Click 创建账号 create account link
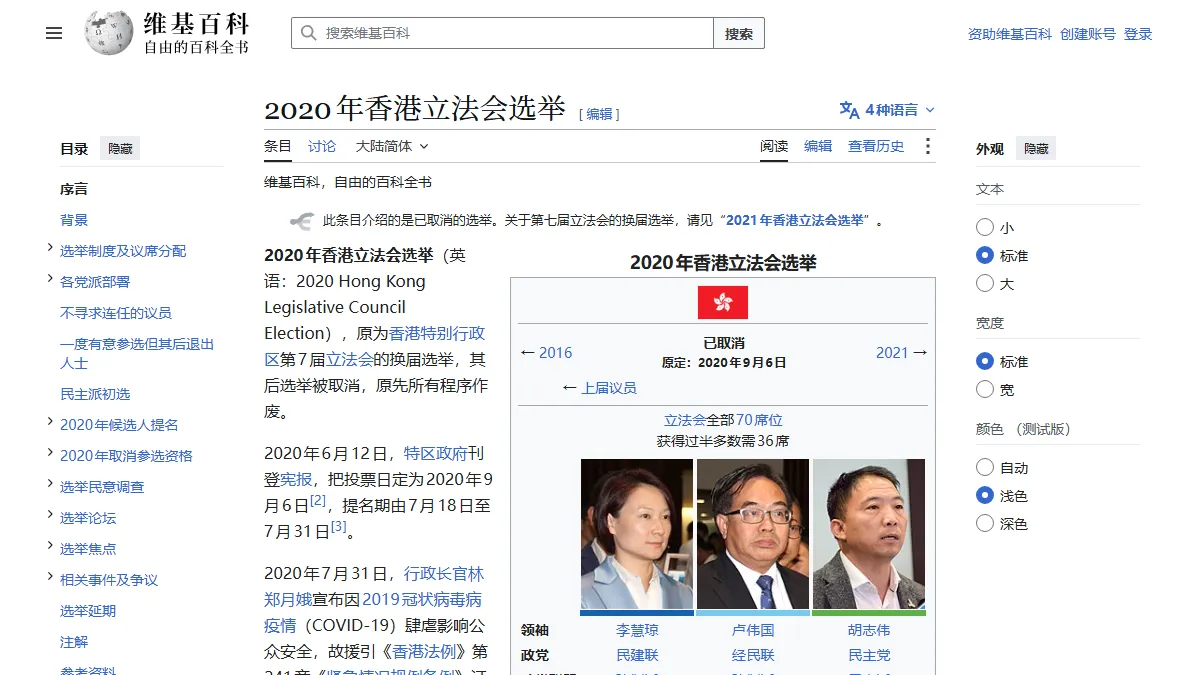This screenshot has width=1200, height=675. [1088, 34]
